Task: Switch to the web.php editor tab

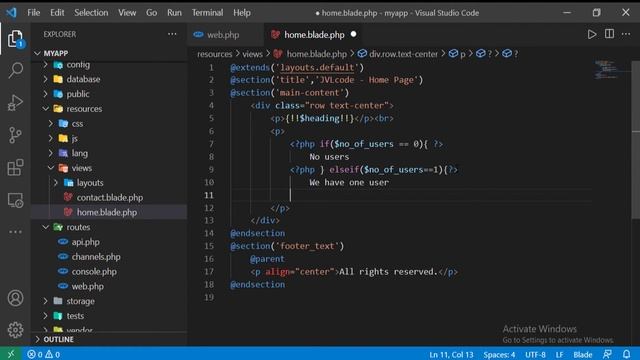Action: pos(222,35)
